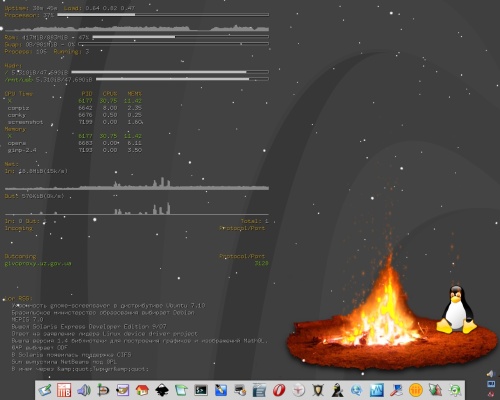Launch the terminal from the dock

201,390
